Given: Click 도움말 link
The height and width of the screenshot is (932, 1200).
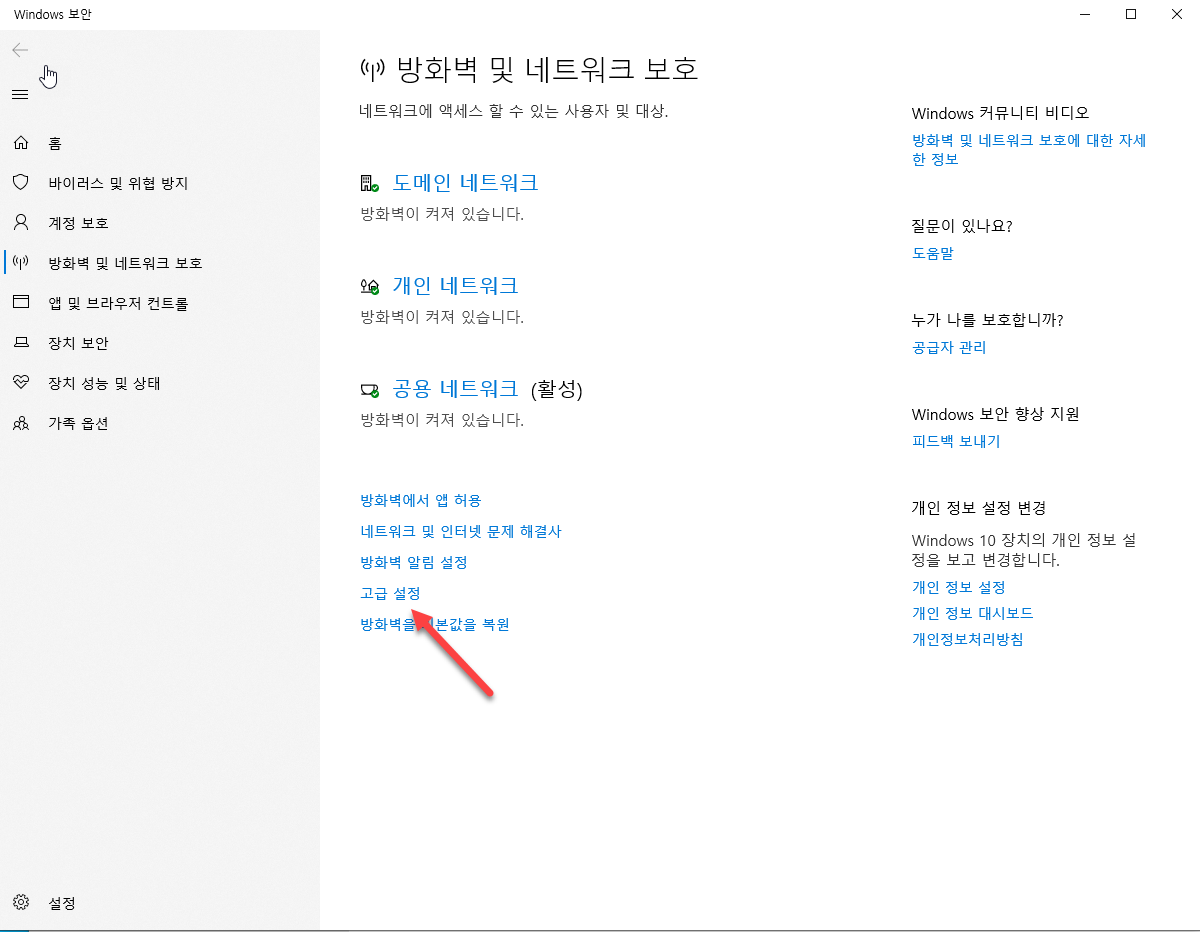Looking at the screenshot, I should point(933,253).
